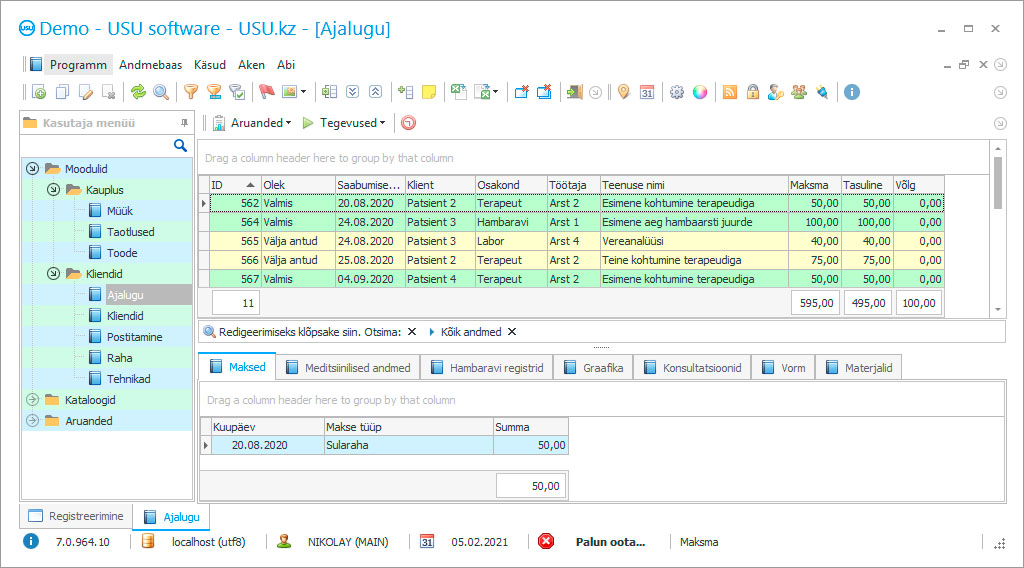Open the Andmebaas menu

pos(150,65)
